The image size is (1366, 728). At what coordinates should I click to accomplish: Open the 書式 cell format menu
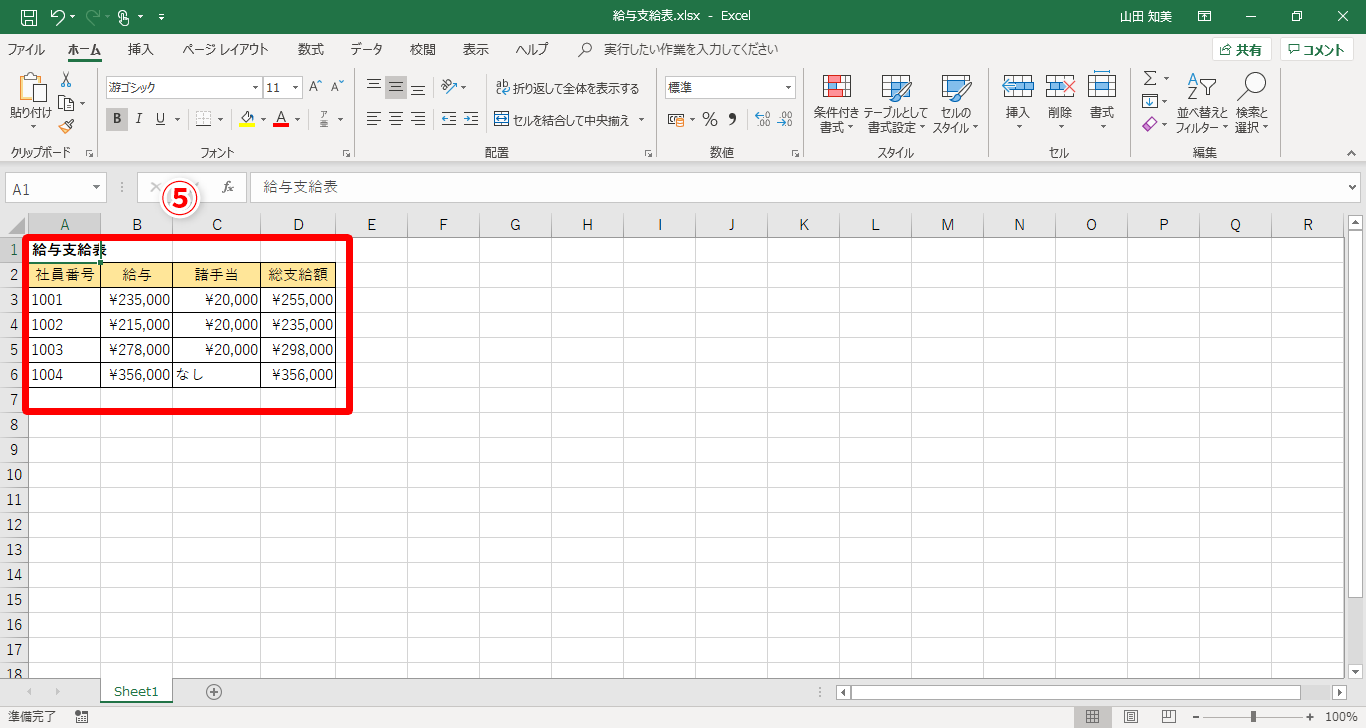pos(1101,101)
